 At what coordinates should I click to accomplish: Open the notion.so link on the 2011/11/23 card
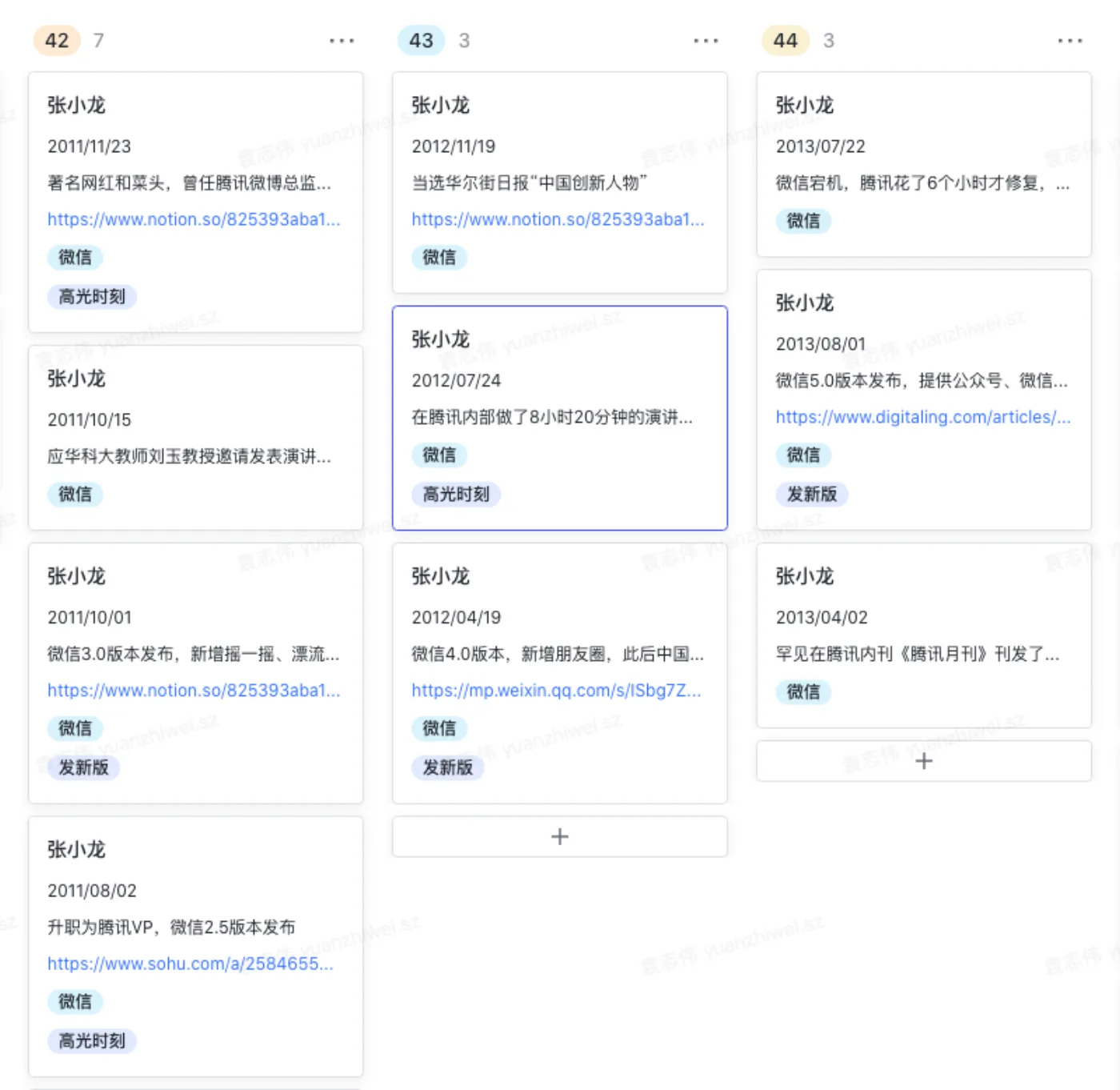tap(194, 219)
